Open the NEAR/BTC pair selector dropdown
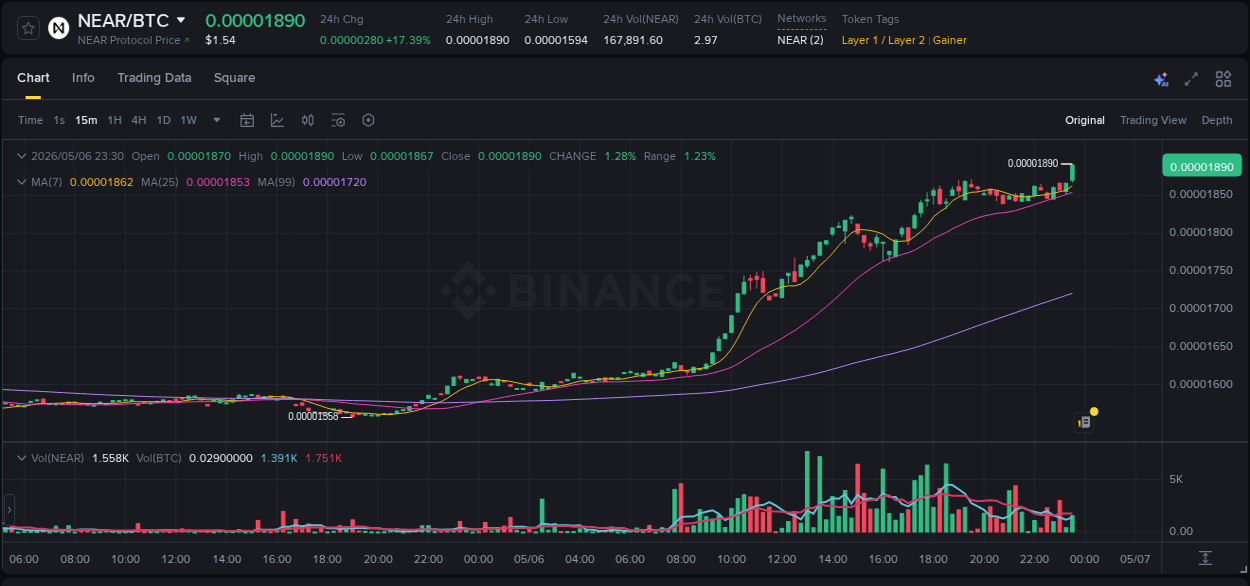Screen dimensions: 1250x586 tap(180, 20)
